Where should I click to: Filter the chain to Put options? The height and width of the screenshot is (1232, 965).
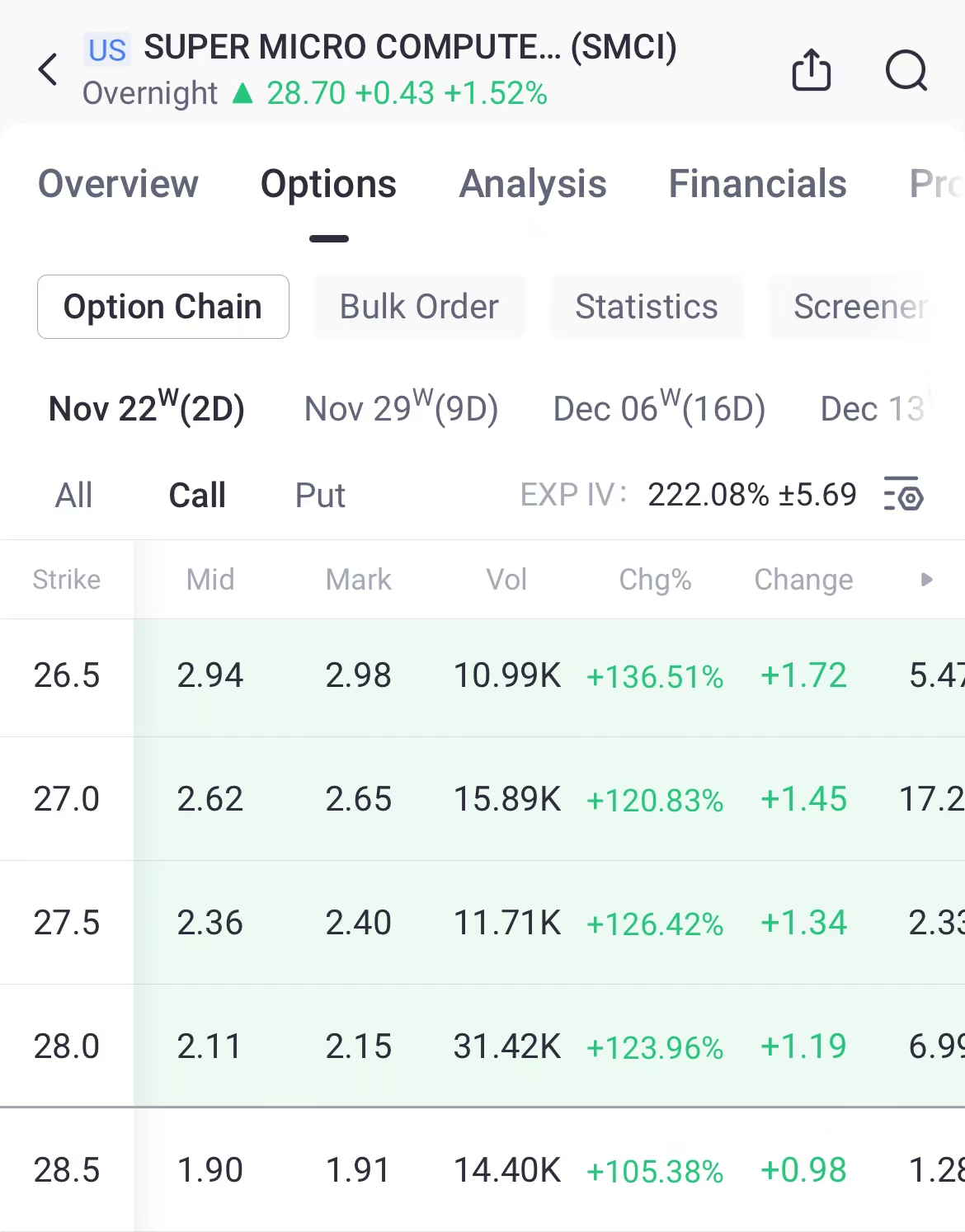320,496
